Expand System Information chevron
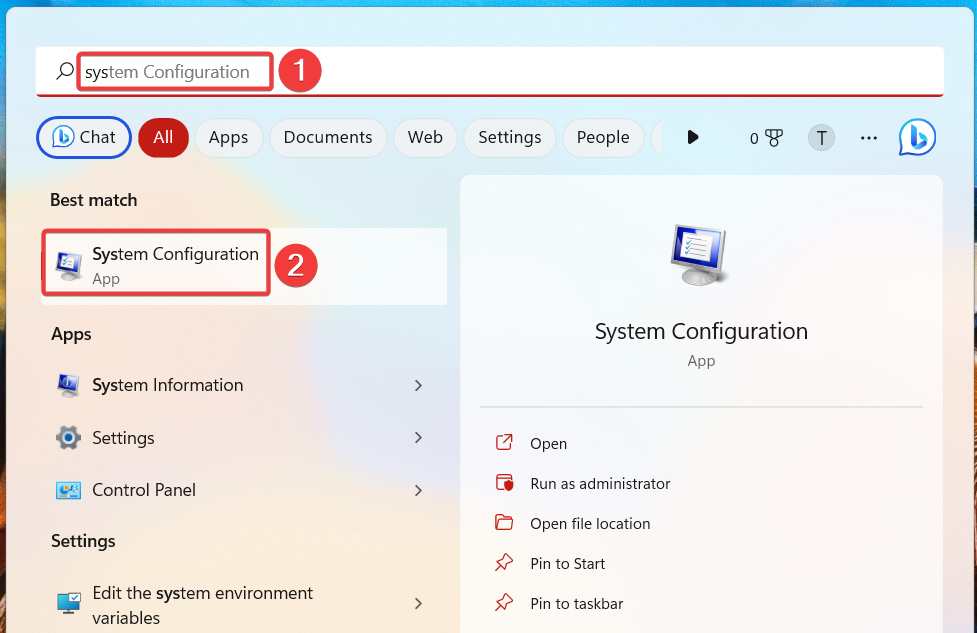 point(419,386)
